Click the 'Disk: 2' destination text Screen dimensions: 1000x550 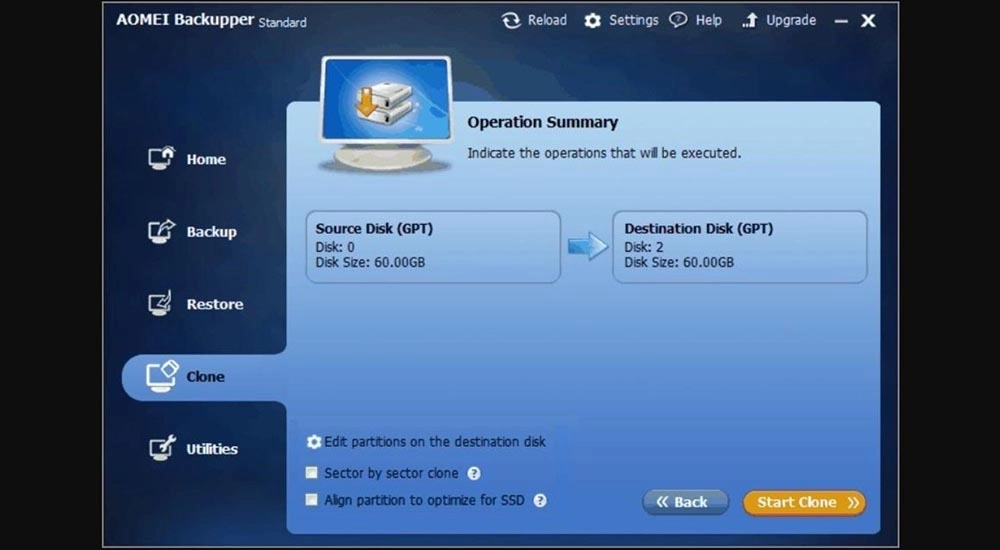643,247
